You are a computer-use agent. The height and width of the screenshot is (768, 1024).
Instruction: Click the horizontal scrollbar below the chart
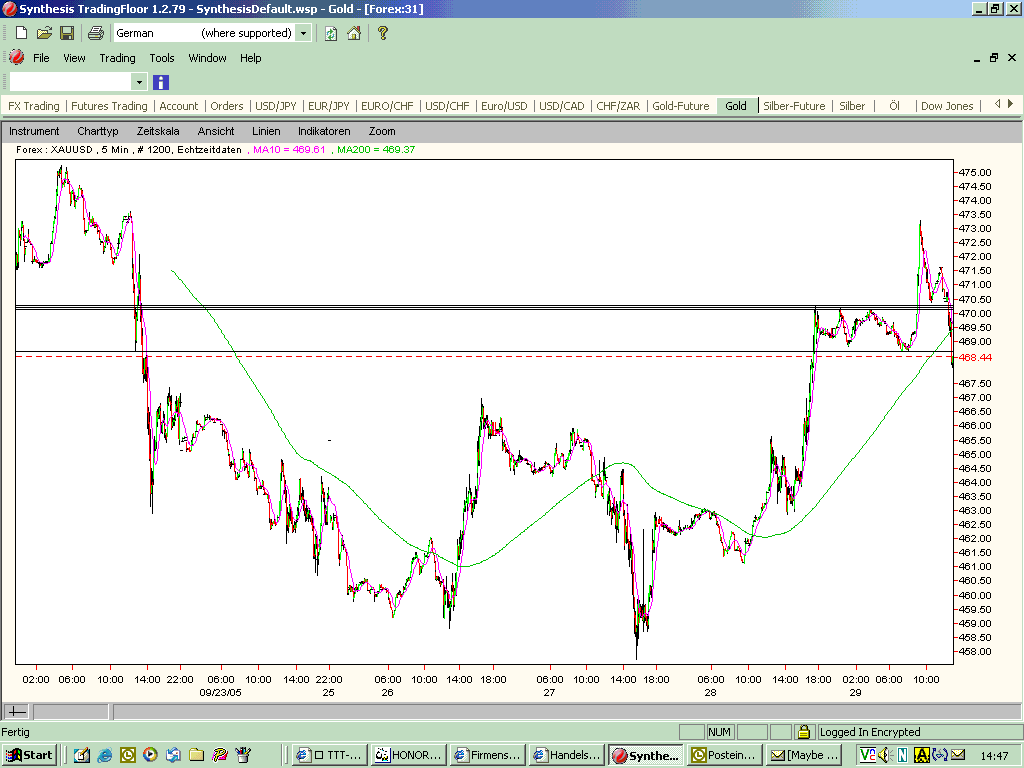click(x=566, y=711)
